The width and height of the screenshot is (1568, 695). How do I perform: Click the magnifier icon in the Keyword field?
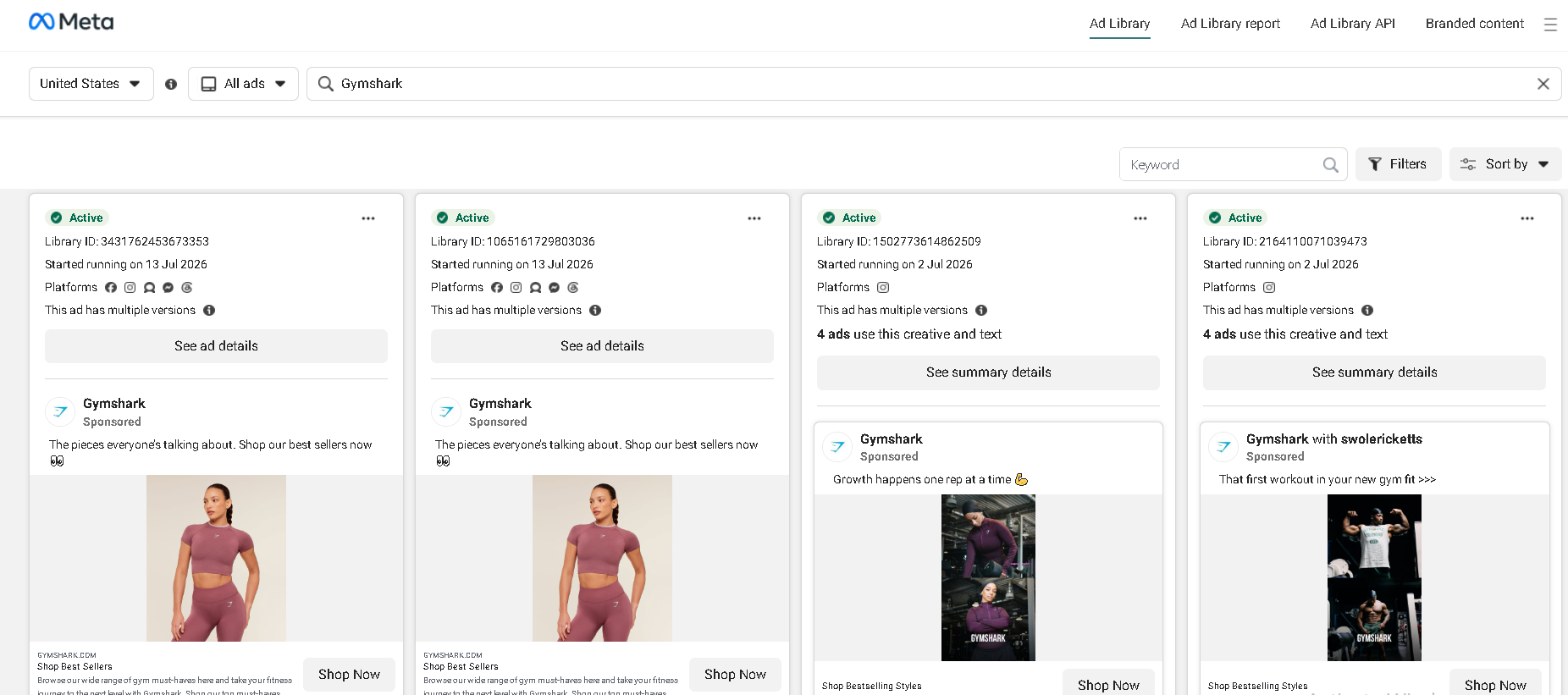(x=1331, y=165)
